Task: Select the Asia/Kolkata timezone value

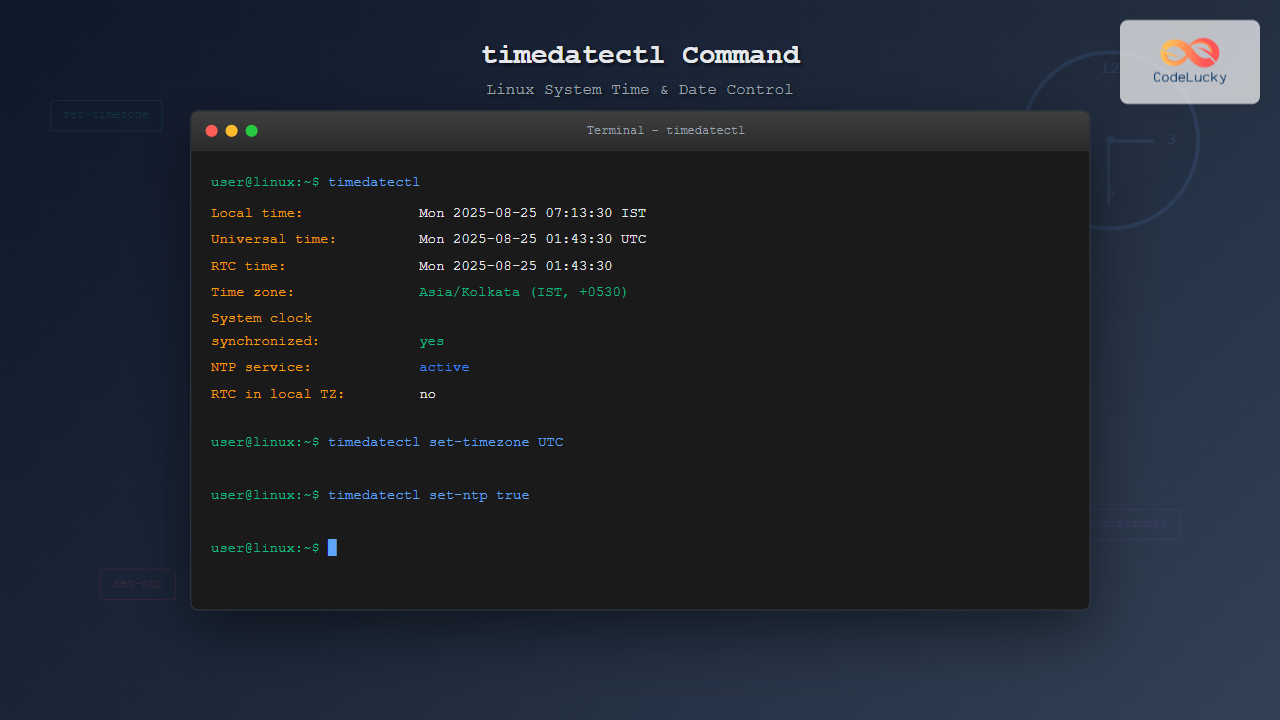Action: 523,291
